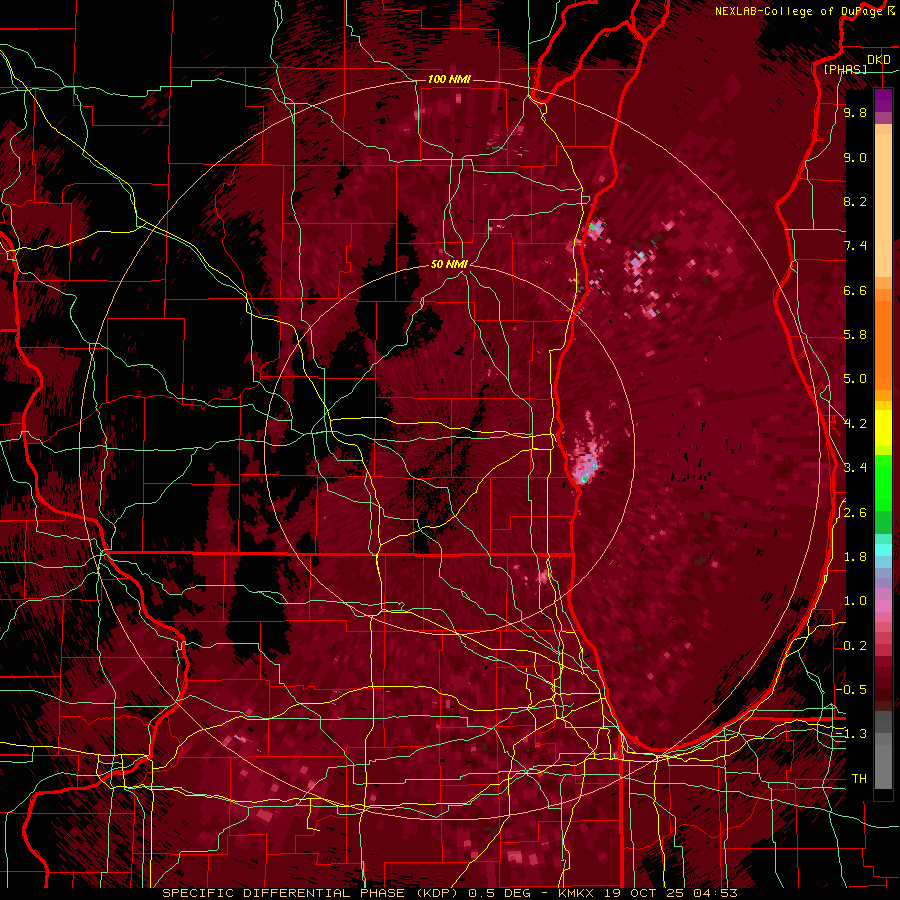Screen dimensions: 900x900
Task: Click the -1.3 value on the scale
Action: [852, 734]
